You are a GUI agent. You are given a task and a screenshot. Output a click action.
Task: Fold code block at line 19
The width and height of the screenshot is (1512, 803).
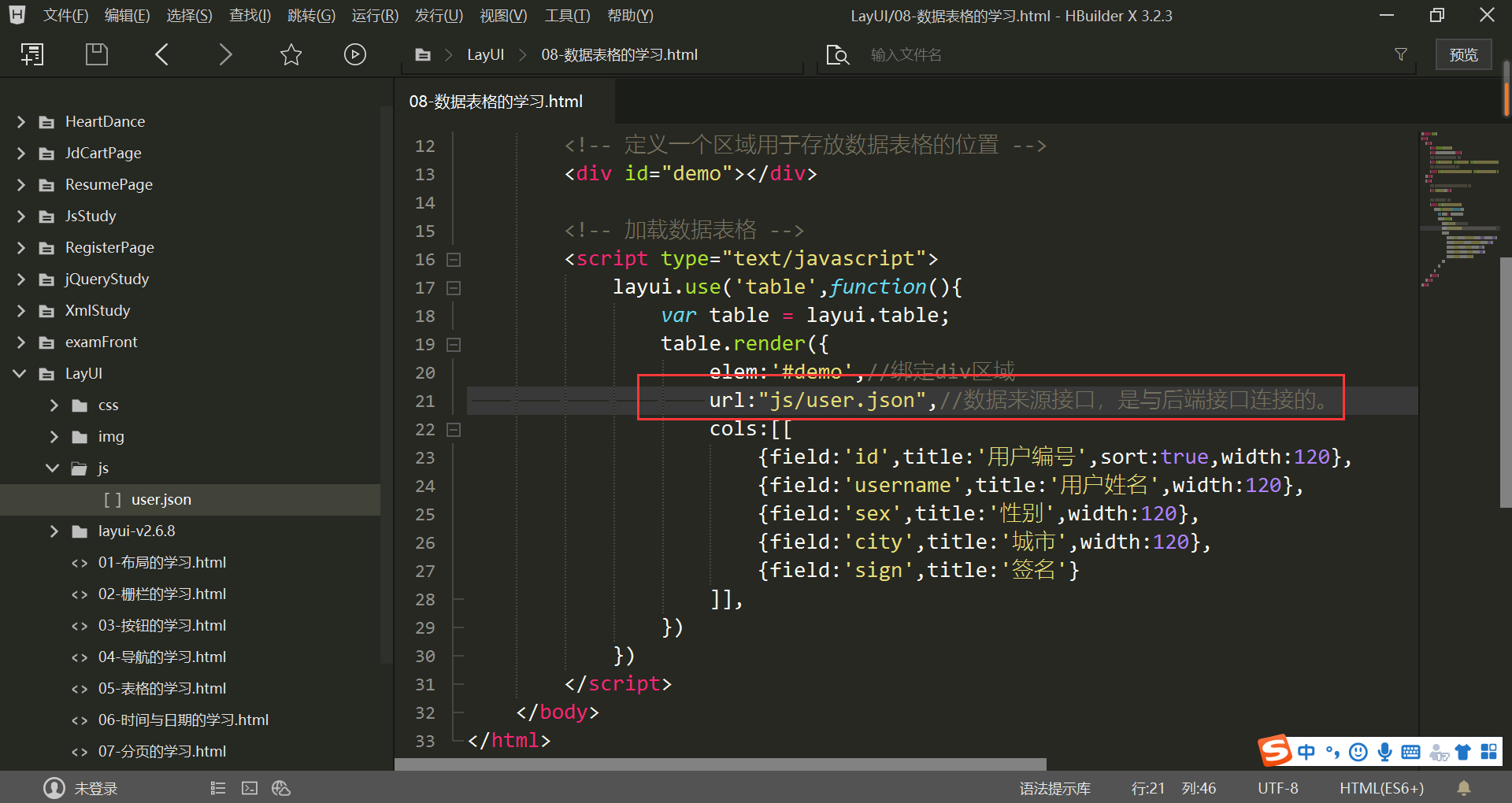click(x=454, y=344)
